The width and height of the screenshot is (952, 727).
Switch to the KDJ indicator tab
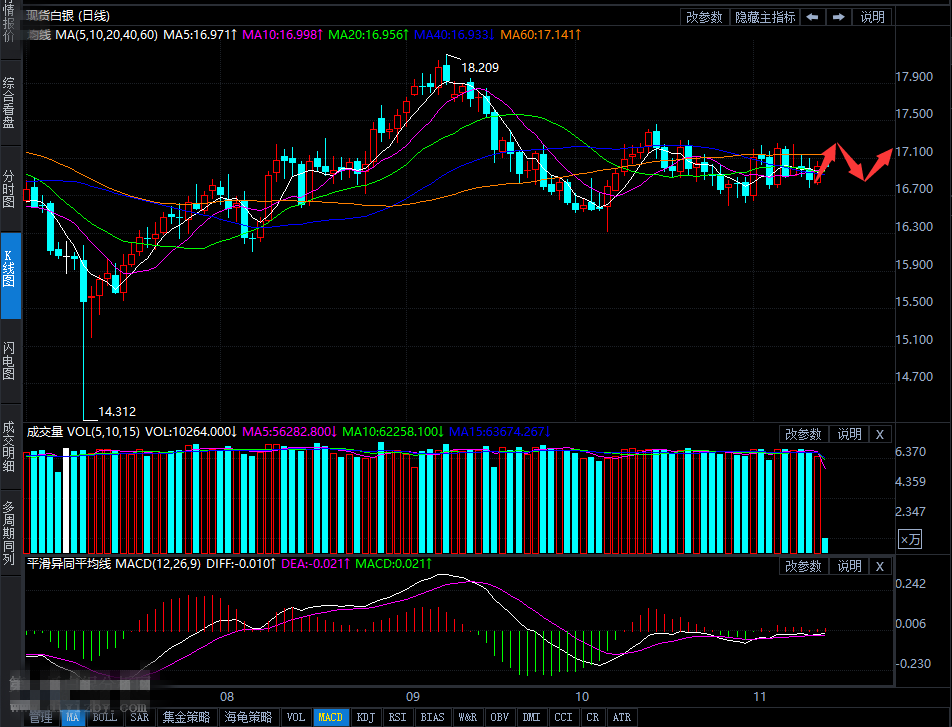(x=366, y=717)
